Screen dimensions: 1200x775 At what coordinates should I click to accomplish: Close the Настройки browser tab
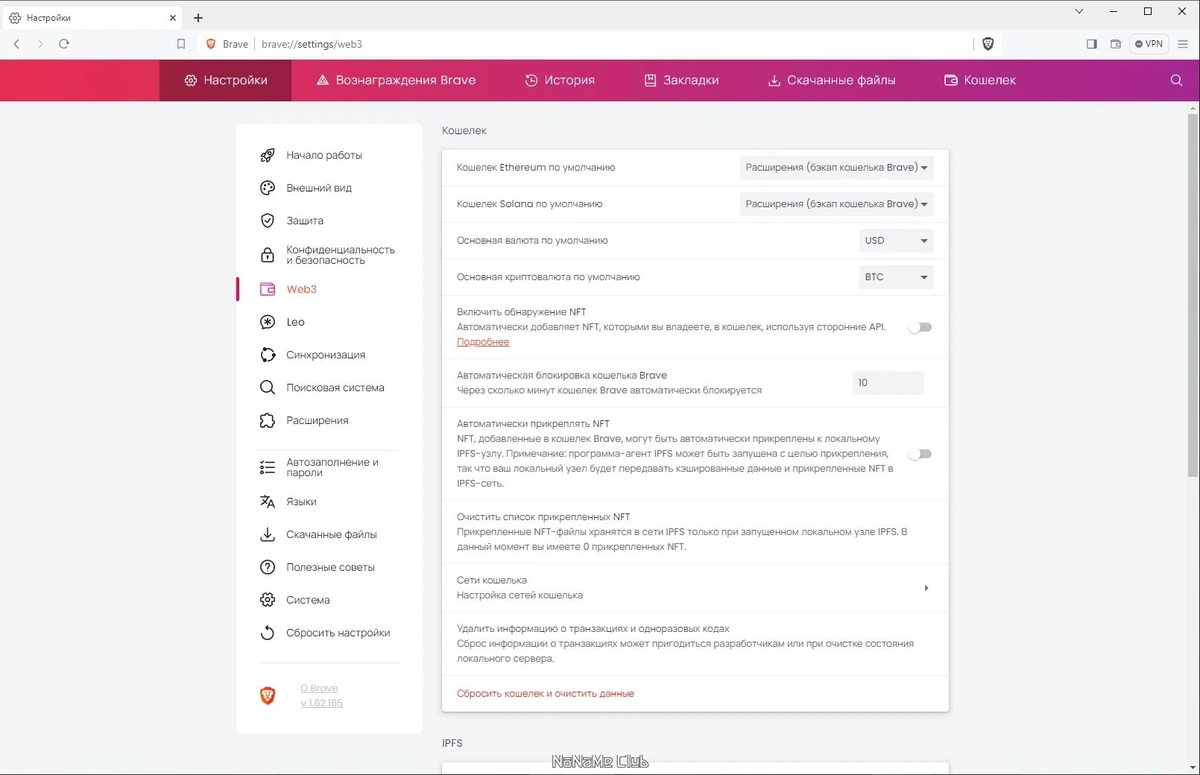tap(175, 18)
